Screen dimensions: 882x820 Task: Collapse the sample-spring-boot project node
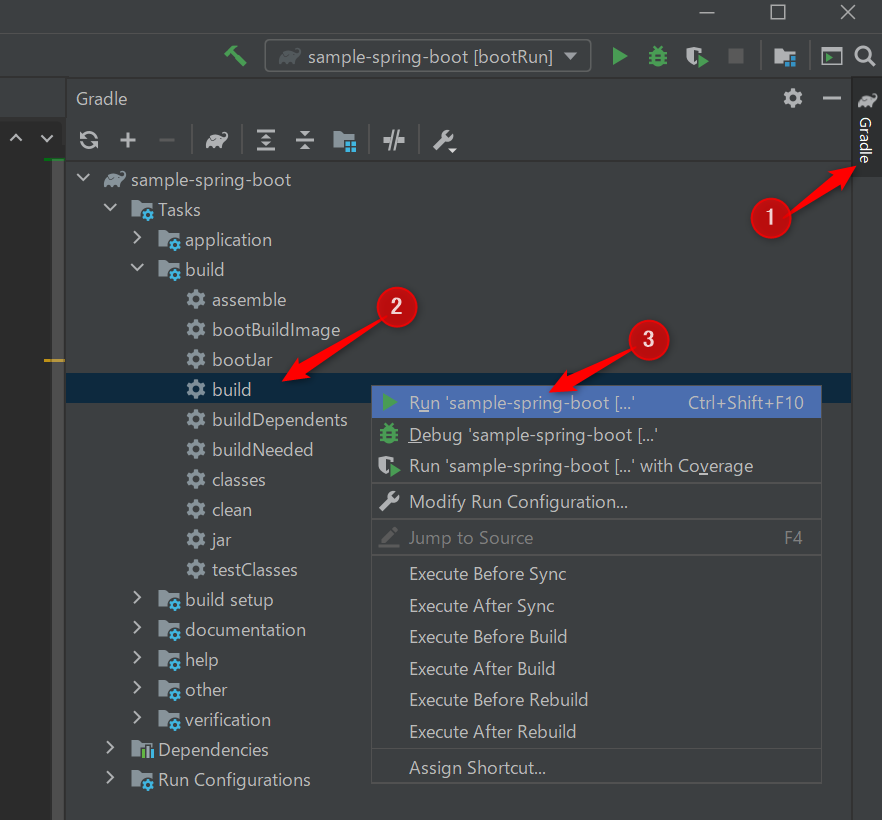(83, 178)
